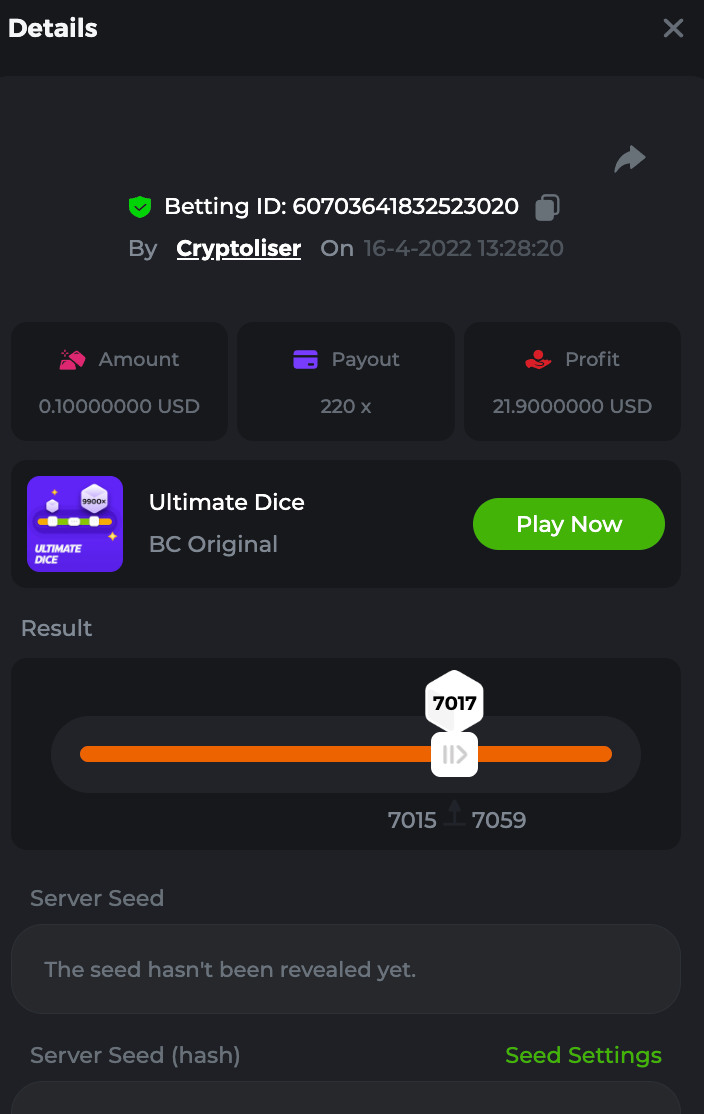Click the dice result slider handle
The image size is (704, 1114).
click(454, 754)
